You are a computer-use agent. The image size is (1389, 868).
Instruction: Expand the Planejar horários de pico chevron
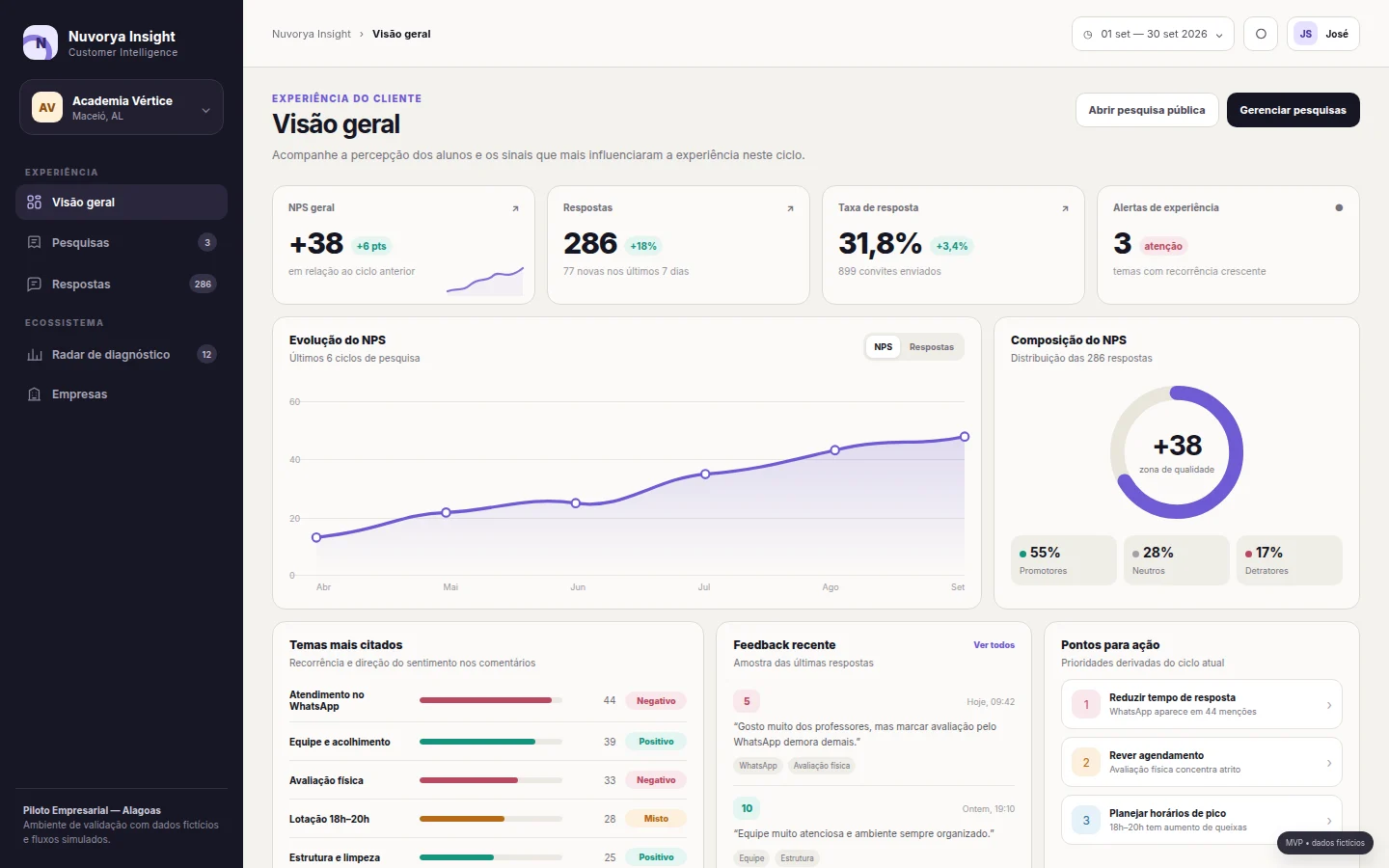click(x=1329, y=821)
